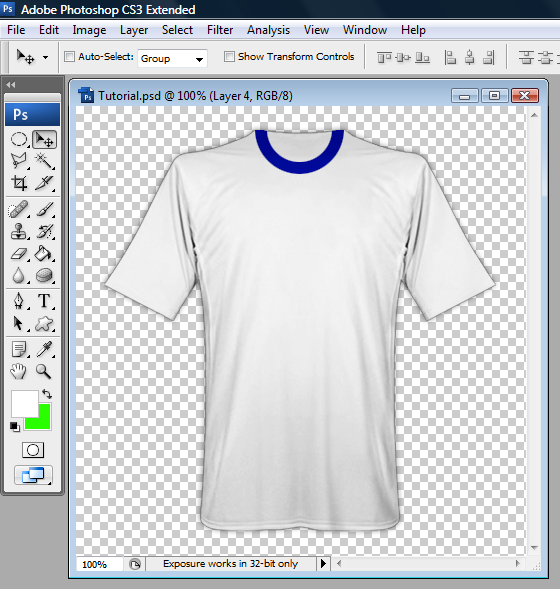Pick the Clone Stamp tool

click(19, 231)
